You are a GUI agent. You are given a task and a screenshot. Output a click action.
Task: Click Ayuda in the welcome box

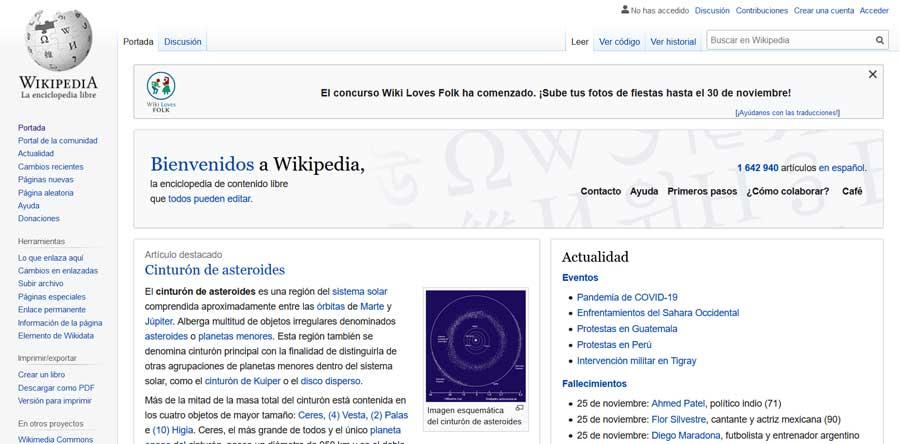(x=644, y=192)
